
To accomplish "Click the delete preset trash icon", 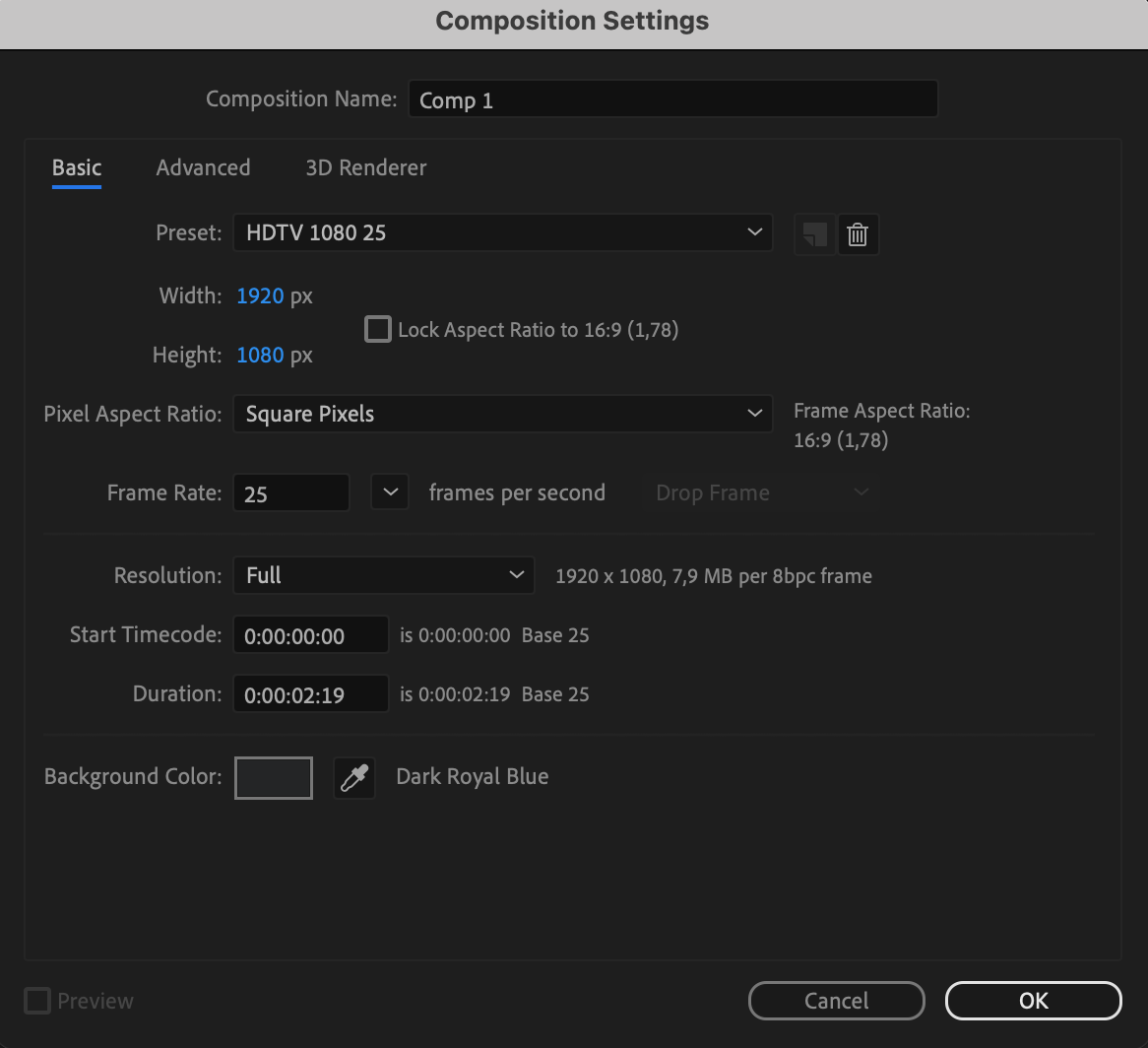I will click(x=858, y=234).
